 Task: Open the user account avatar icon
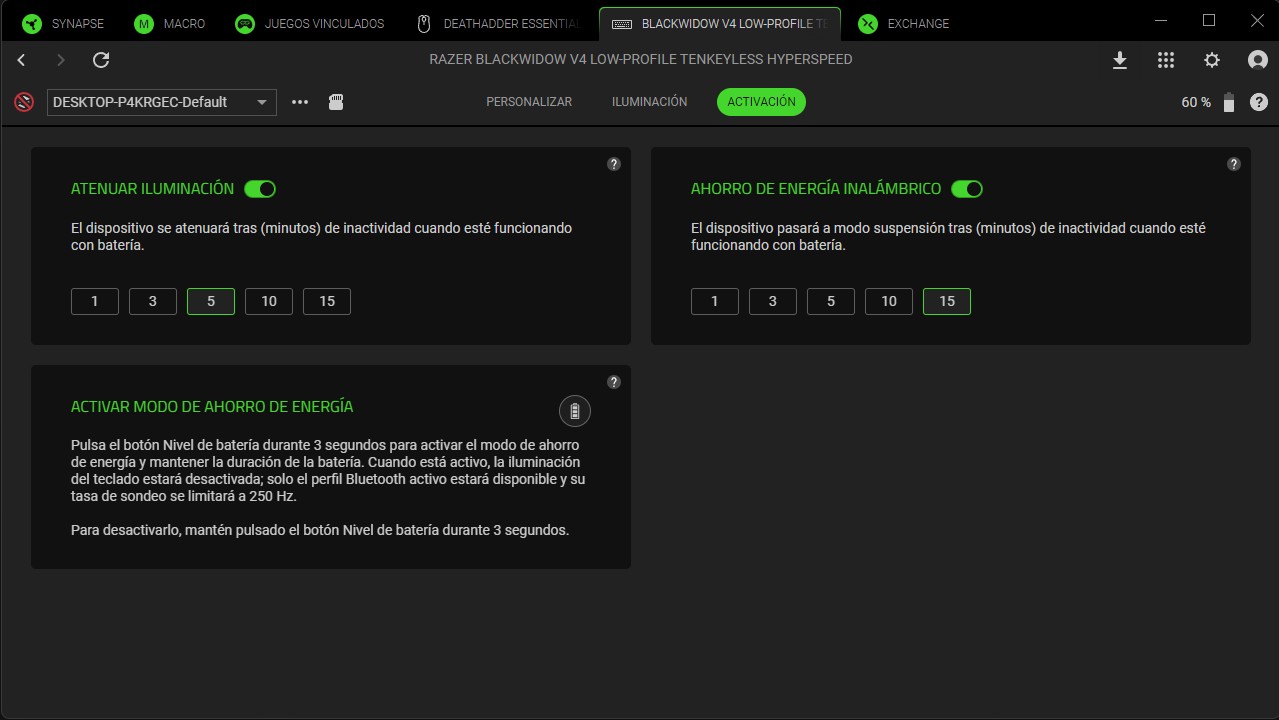pyautogui.click(x=1258, y=60)
